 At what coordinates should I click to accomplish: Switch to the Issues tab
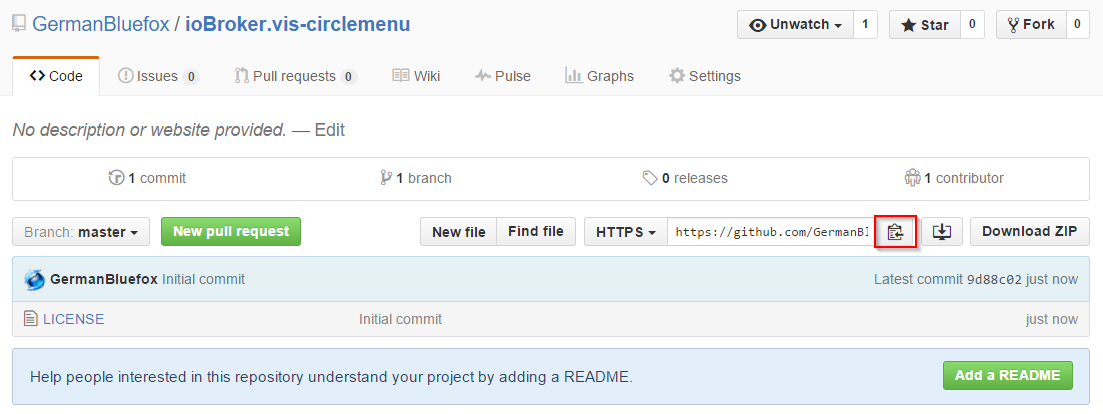(x=158, y=76)
